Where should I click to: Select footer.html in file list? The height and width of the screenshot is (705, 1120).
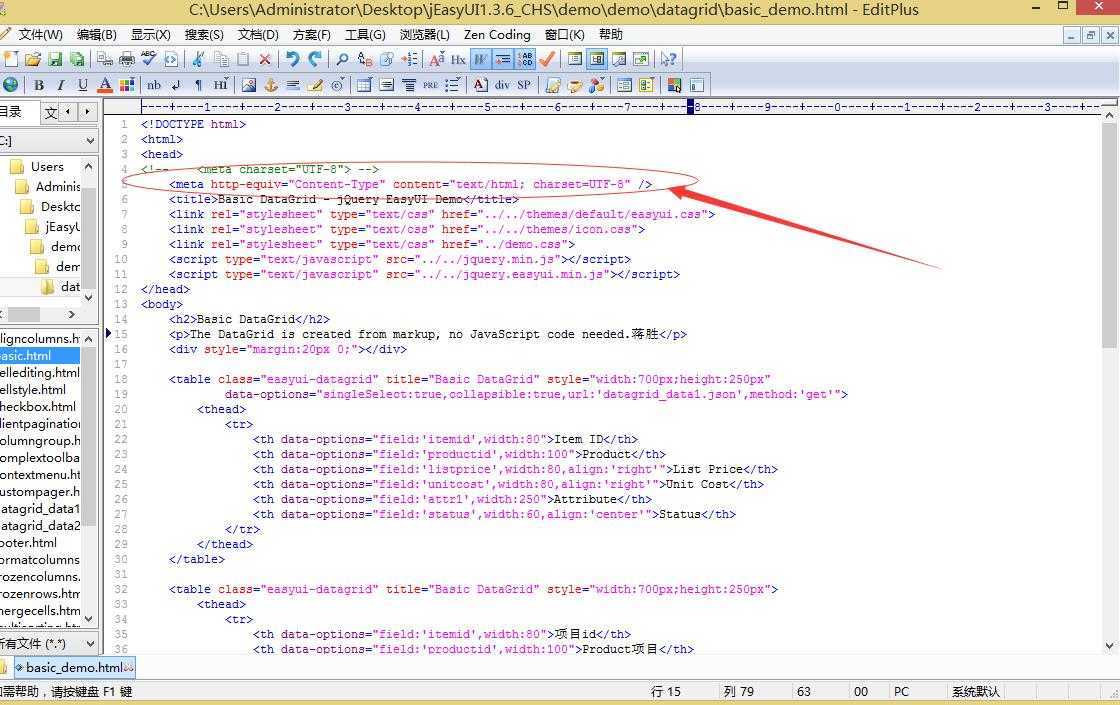click(29, 542)
